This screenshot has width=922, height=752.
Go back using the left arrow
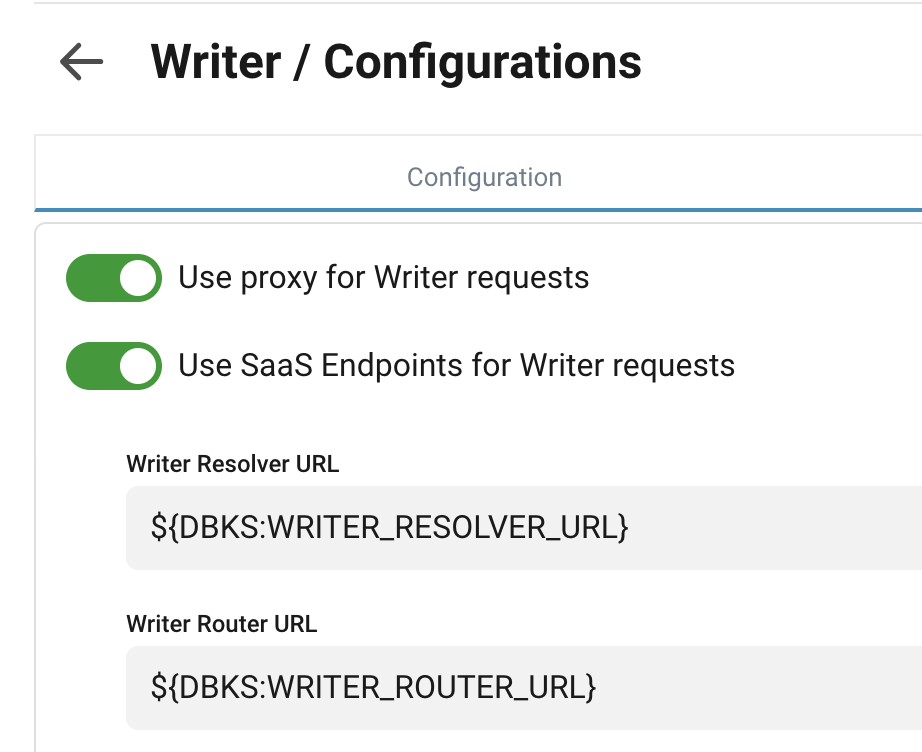tap(81, 62)
